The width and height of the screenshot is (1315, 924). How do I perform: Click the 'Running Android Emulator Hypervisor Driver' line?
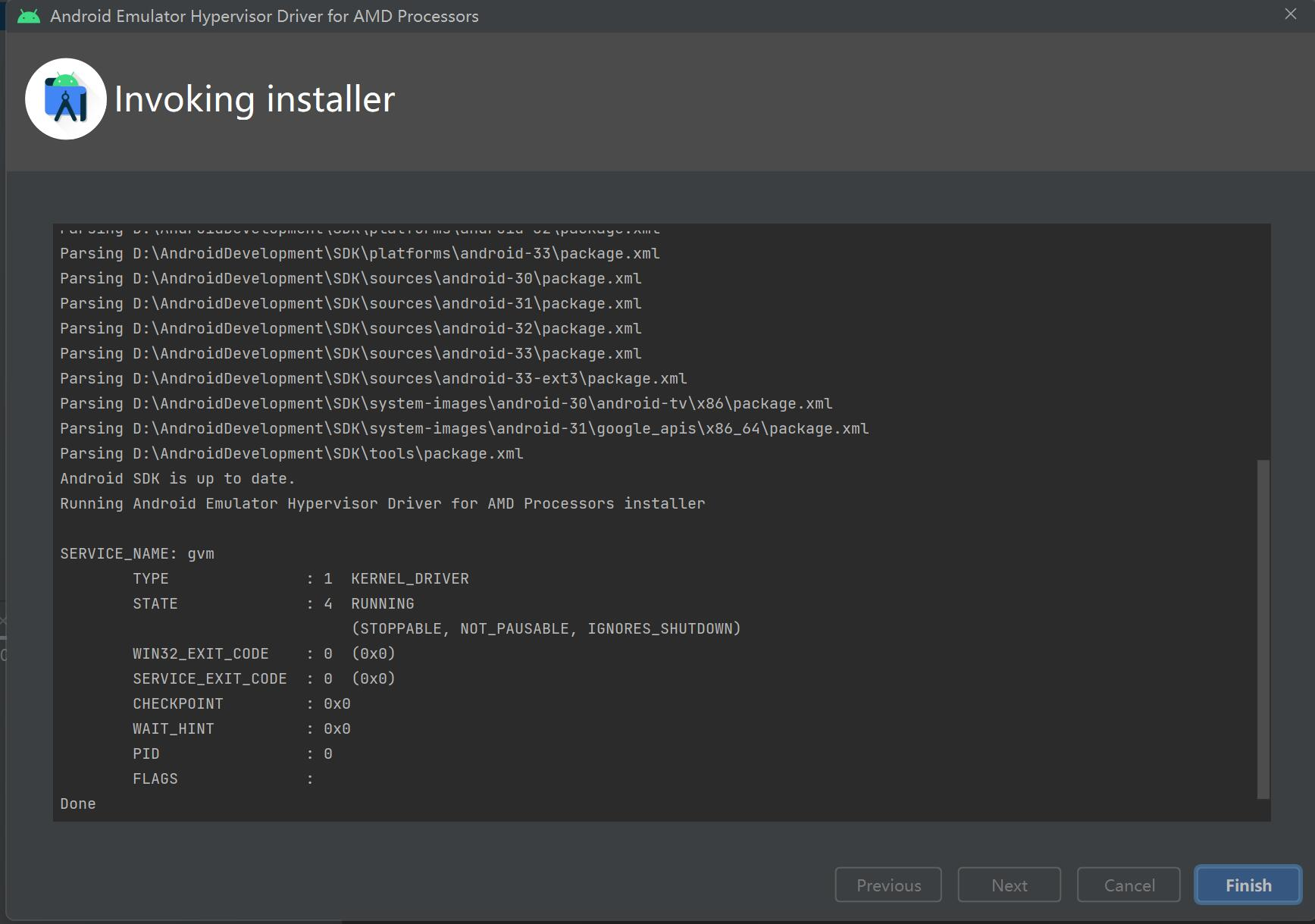383,503
